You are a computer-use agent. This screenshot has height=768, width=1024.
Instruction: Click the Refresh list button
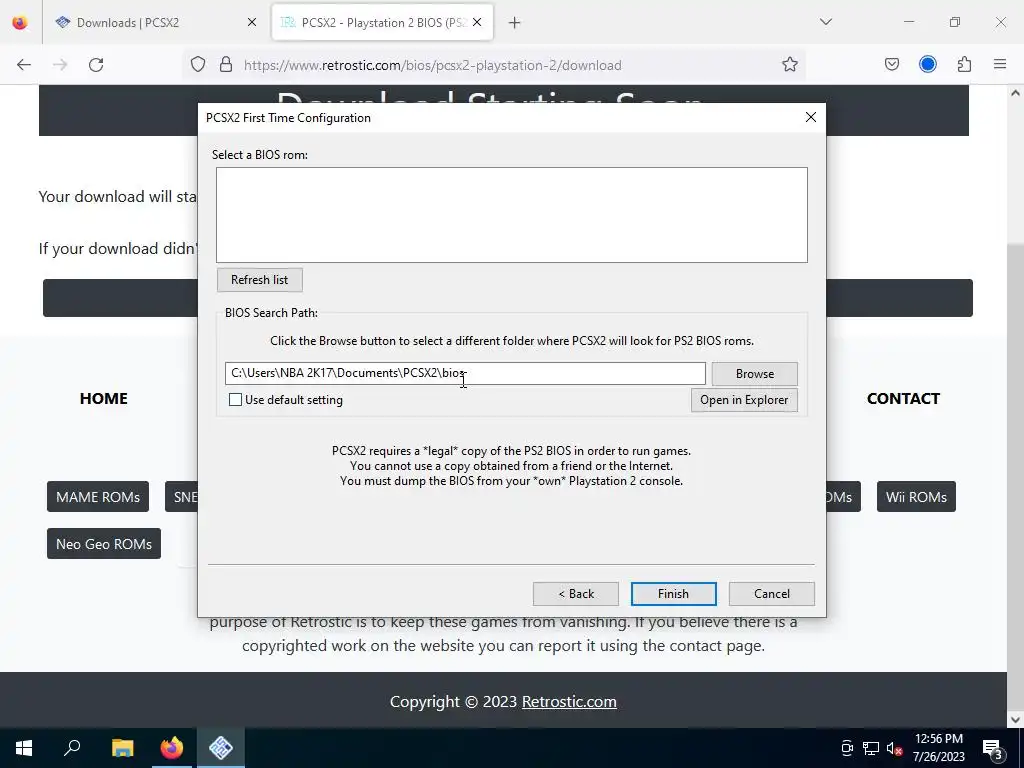(259, 280)
